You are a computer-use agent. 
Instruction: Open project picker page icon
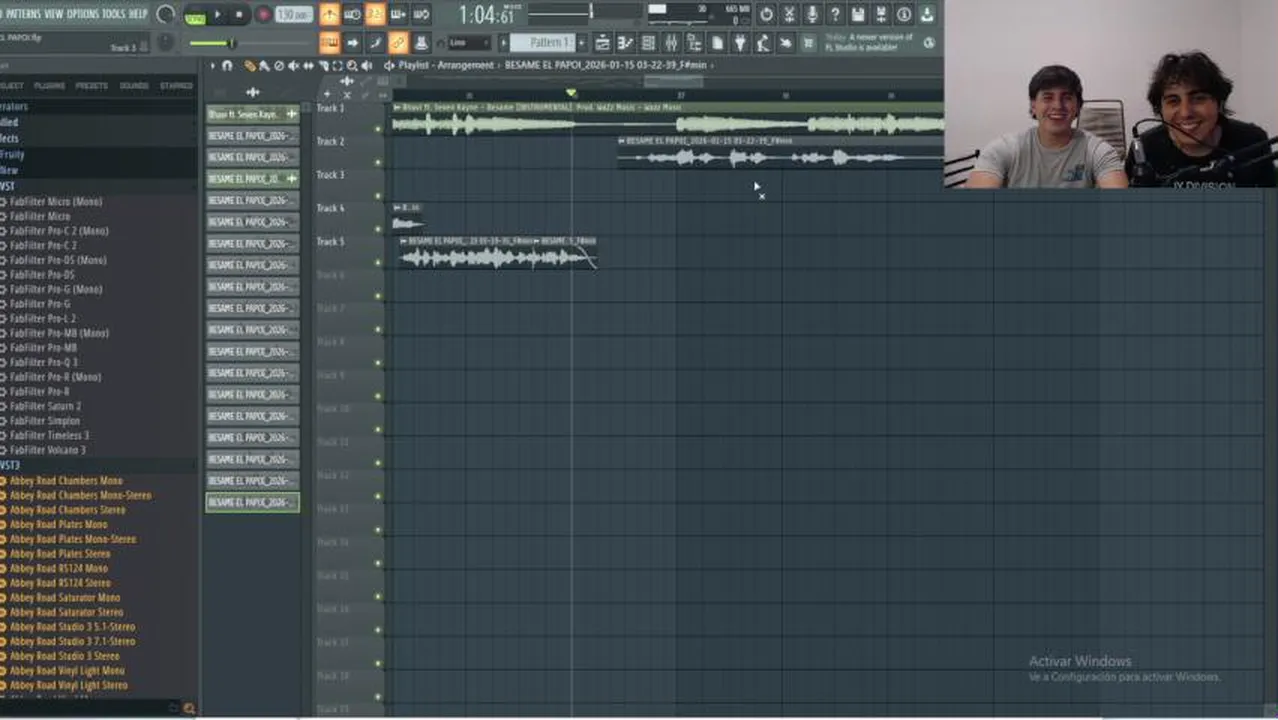tap(717, 43)
